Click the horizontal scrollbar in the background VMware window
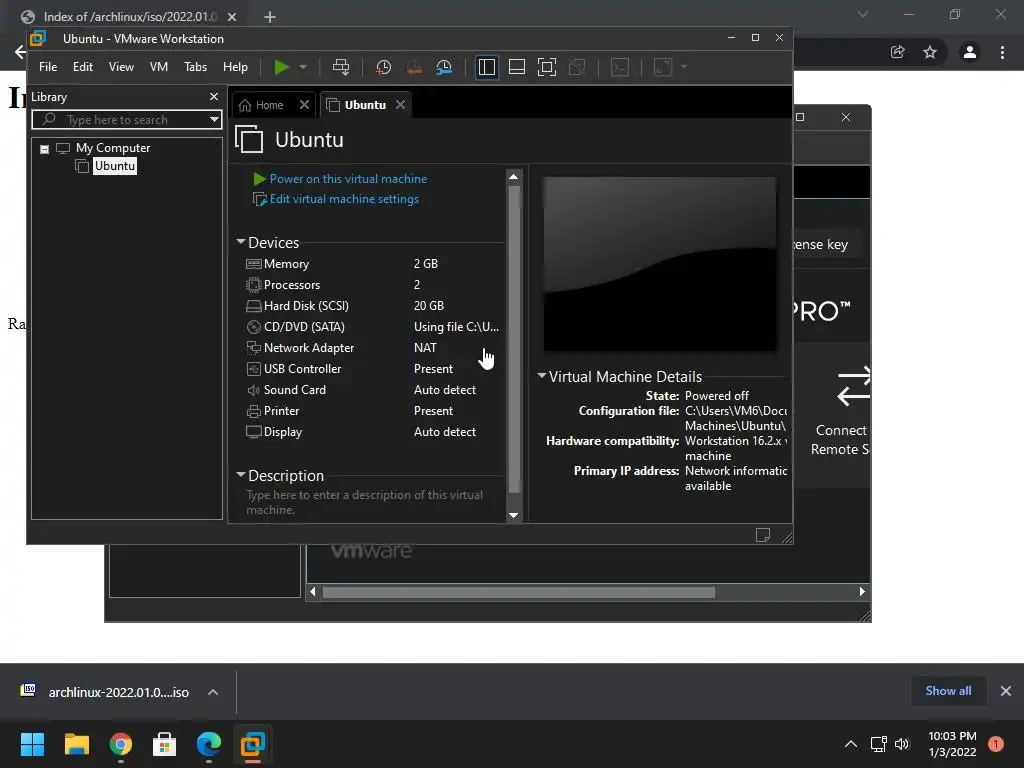The image size is (1024, 768). tap(519, 592)
